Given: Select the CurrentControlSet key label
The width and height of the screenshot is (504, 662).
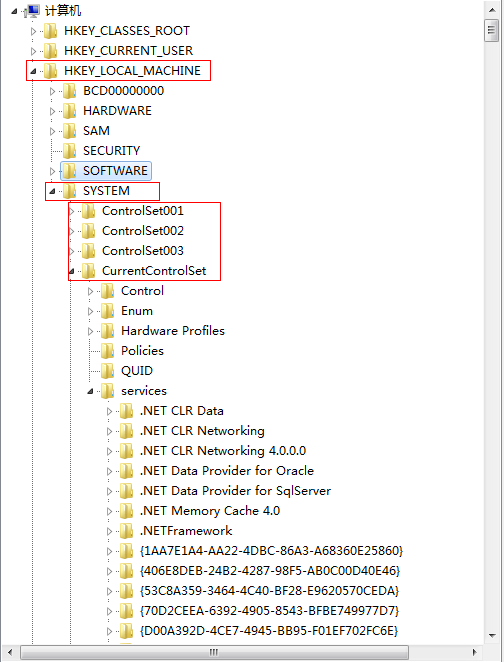Looking at the screenshot, I should point(154,271).
